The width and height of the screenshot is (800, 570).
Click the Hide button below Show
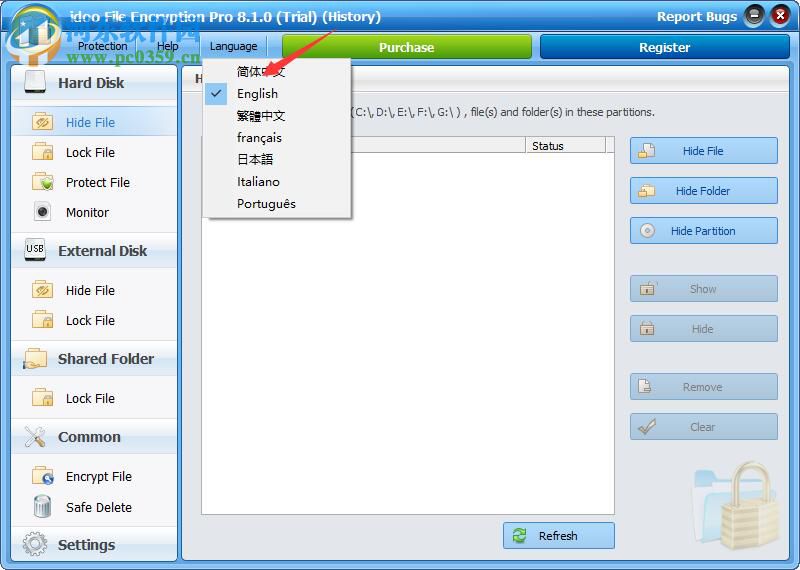704,329
